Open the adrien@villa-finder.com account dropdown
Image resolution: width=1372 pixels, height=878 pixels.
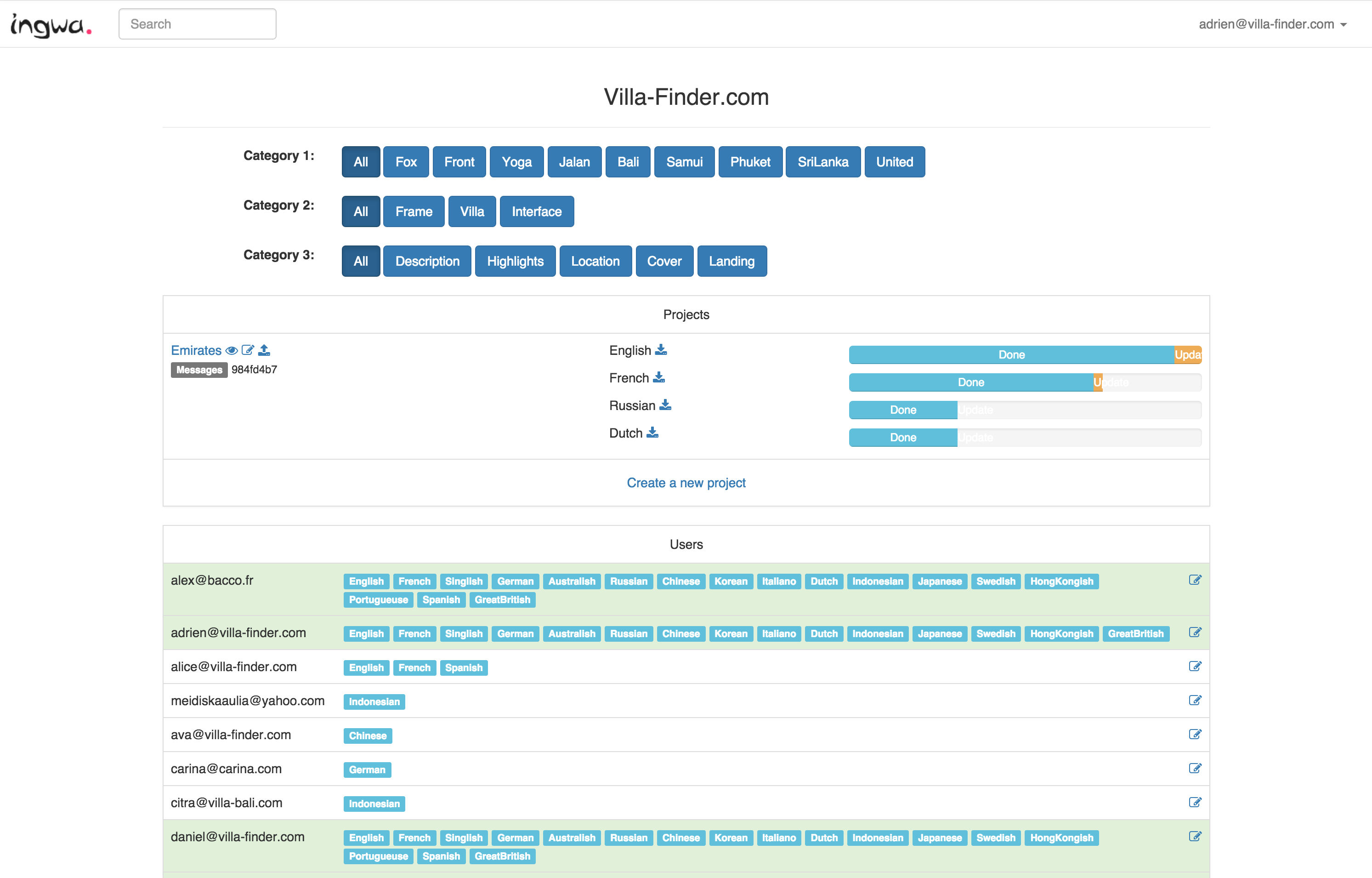pyautogui.click(x=1272, y=24)
